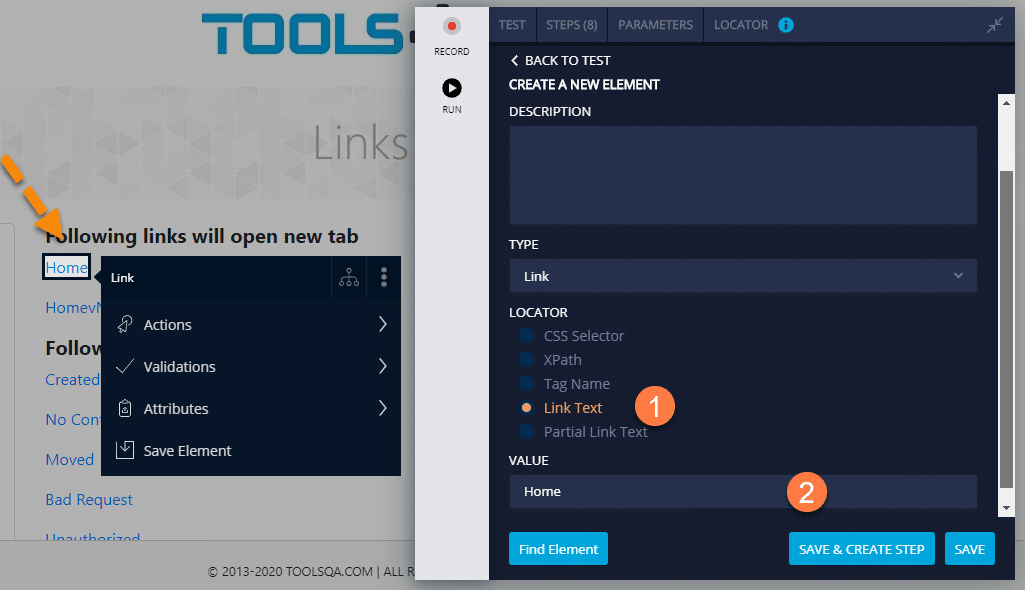Expand the Actions submenu chevron
This screenshot has width=1025, height=590.
click(x=382, y=324)
